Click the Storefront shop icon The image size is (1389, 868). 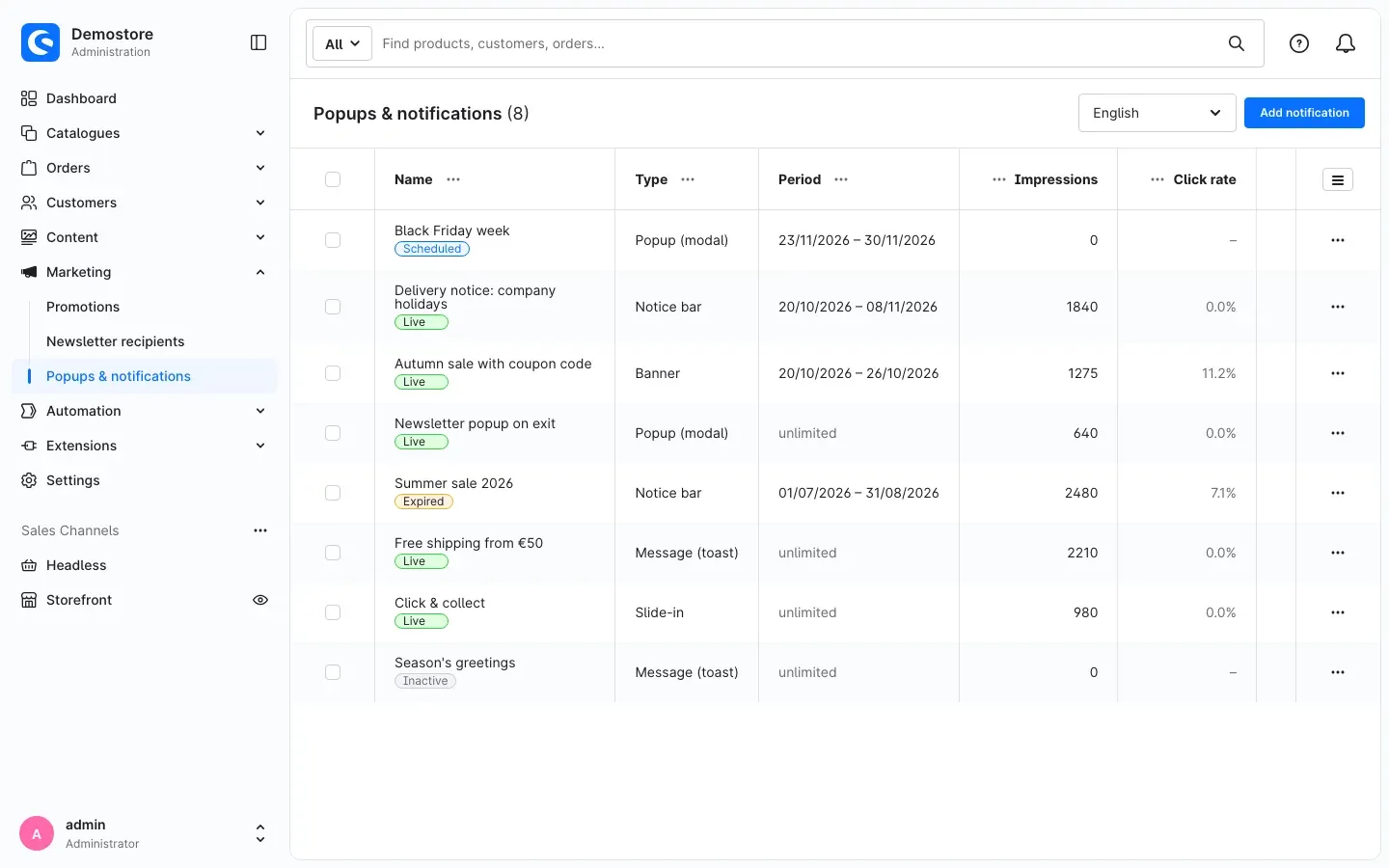(29, 600)
